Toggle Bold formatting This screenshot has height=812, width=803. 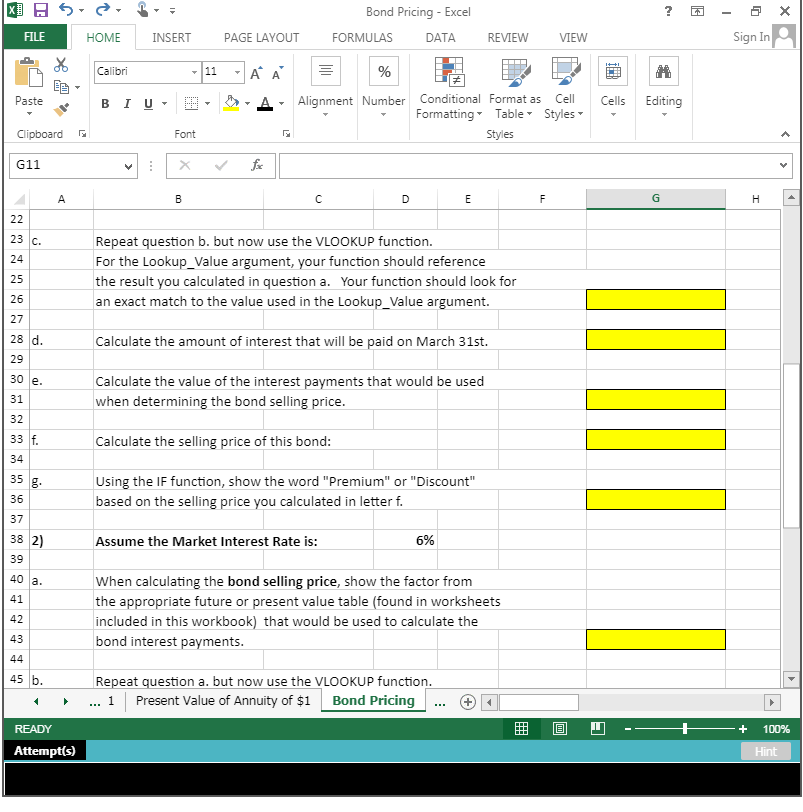tap(105, 104)
